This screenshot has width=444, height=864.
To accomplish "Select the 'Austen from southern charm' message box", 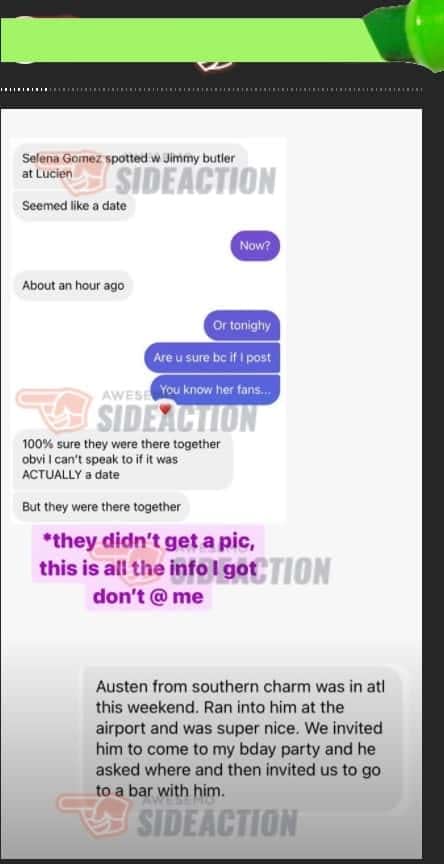I will [241, 739].
